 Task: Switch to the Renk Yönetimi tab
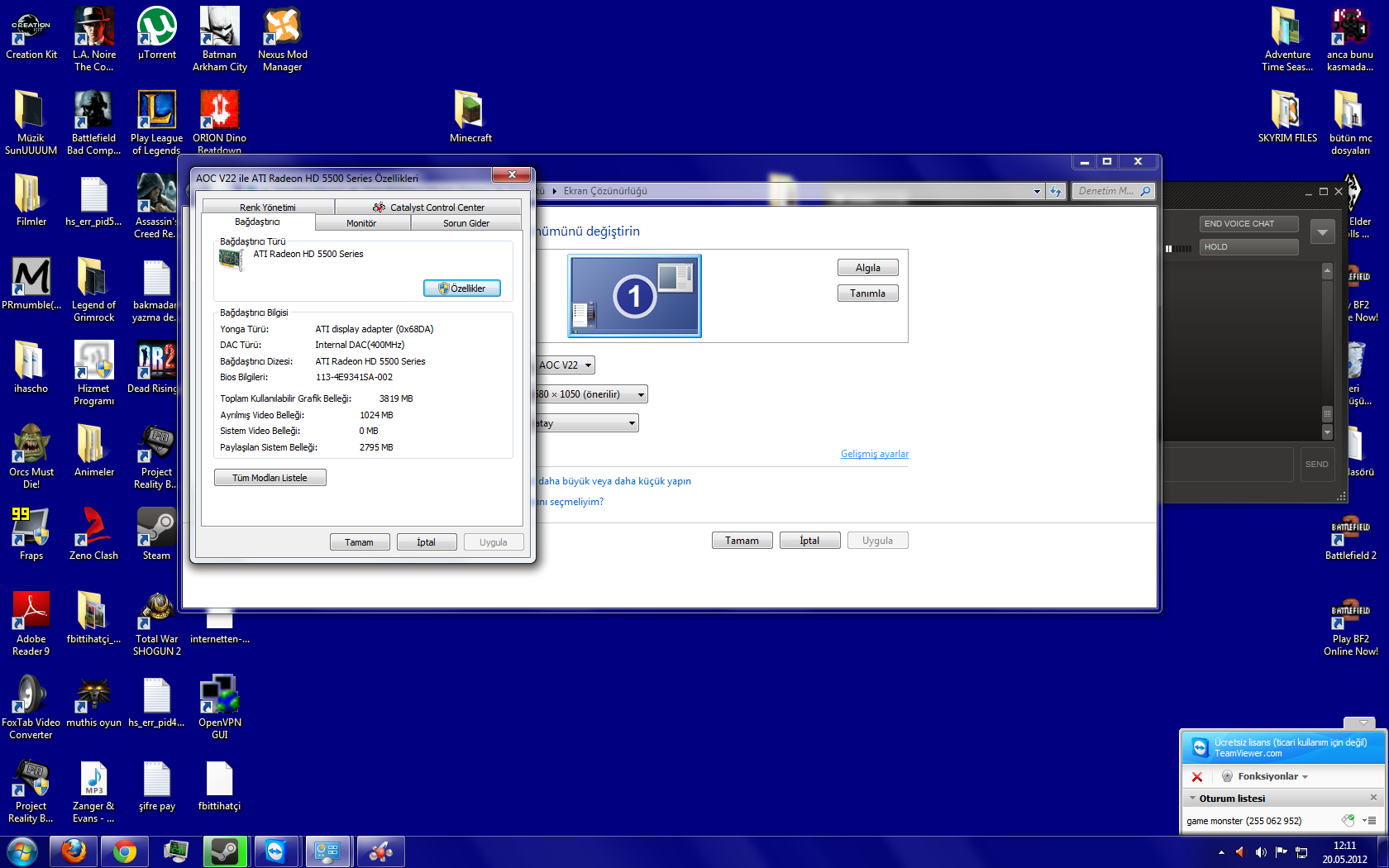(x=268, y=207)
